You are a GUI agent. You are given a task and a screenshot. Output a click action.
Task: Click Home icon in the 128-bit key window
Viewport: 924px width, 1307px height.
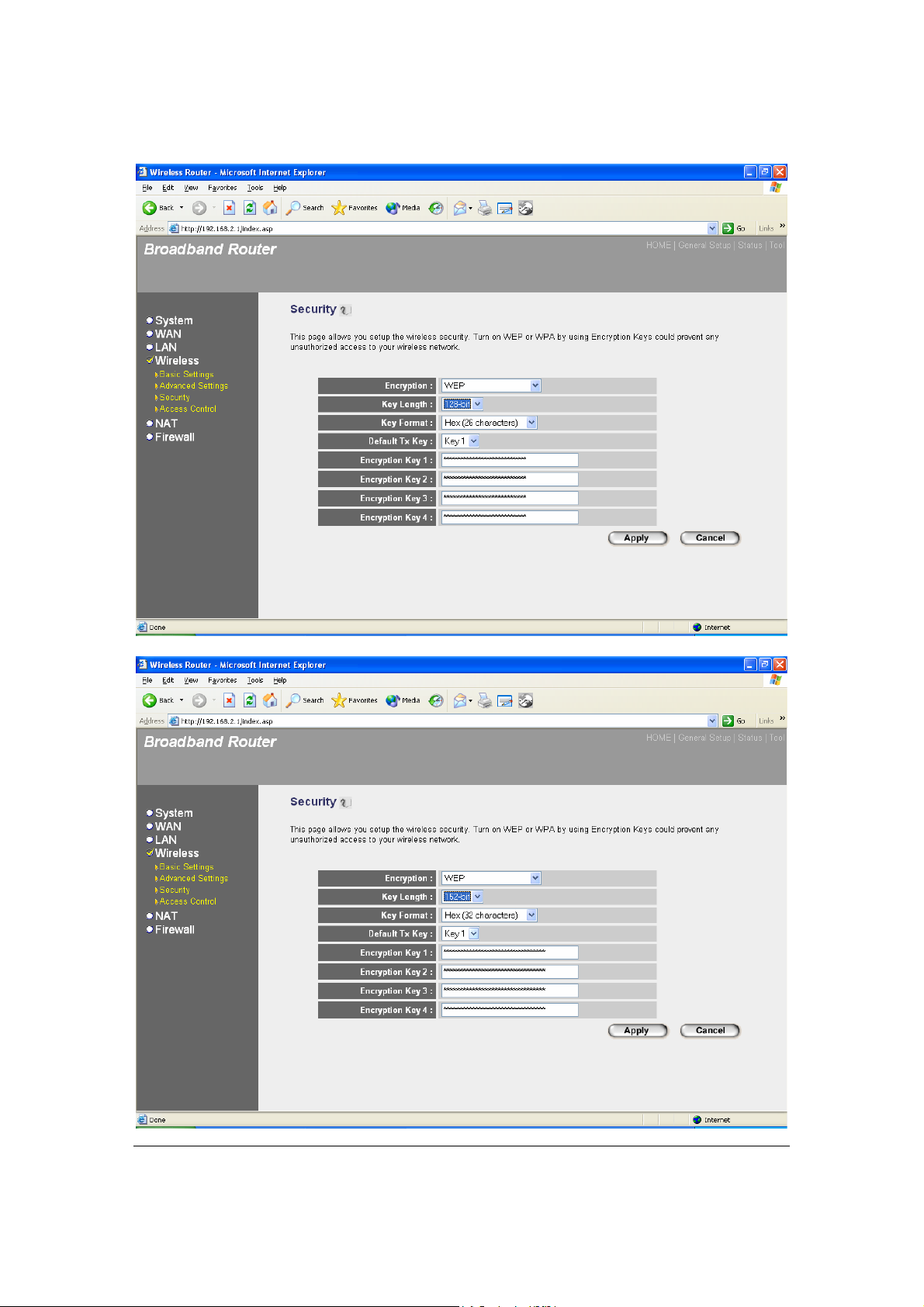pos(270,208)
